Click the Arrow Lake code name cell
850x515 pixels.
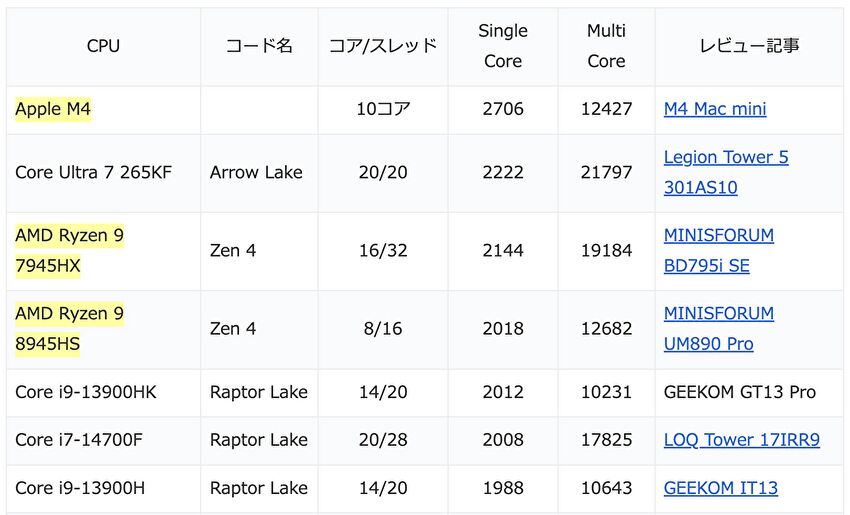pyautogui.click(x=256, y=172)
